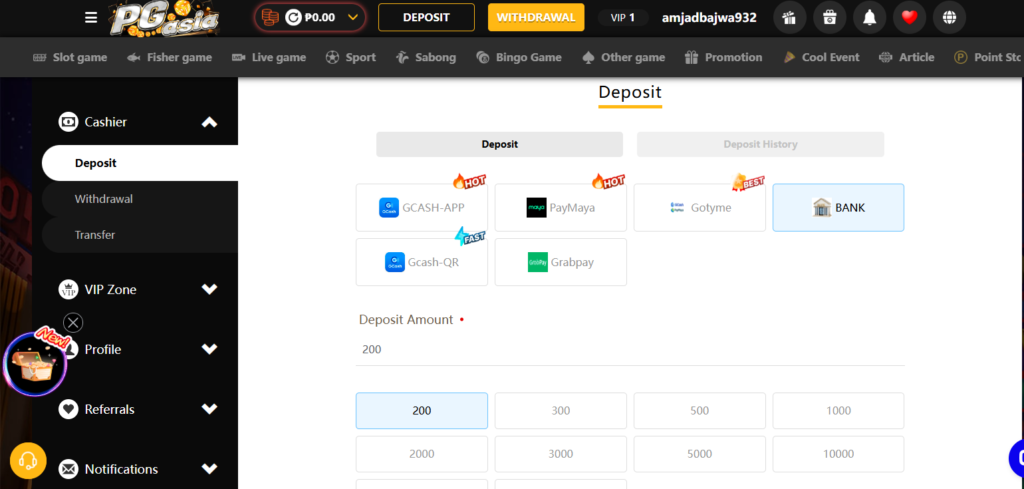This screenshot has height=489, width=1024.
Task: Expand the Notifications section chevron
Action: coord(209,469)
